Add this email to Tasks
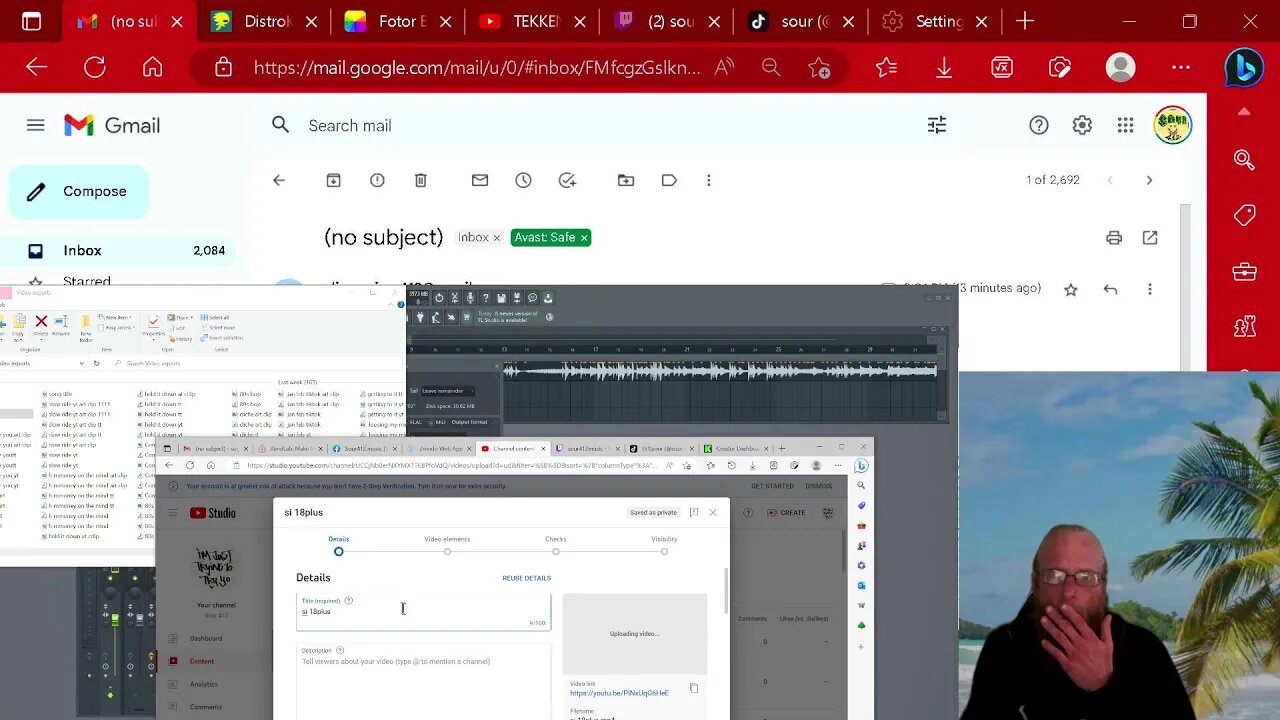Viewport: 1280px width, 720px height. [567, 180]
